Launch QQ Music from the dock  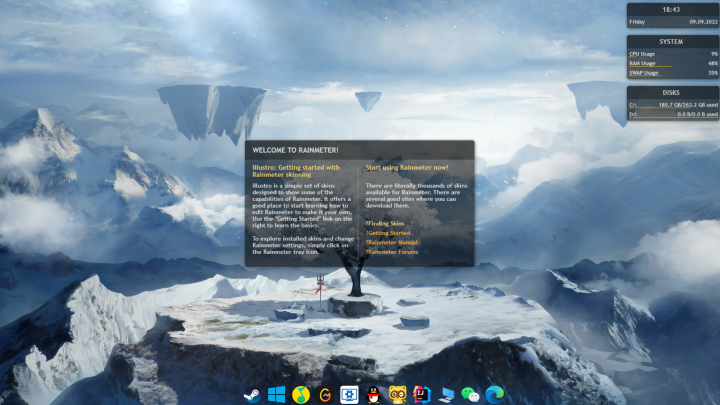(x=300, y=394)
